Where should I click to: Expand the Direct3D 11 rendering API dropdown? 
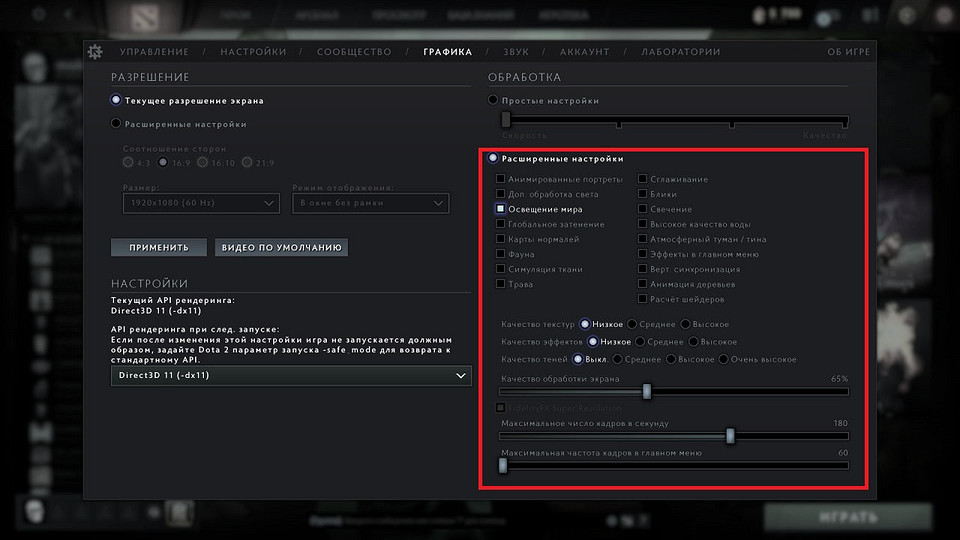pyautogui.click(x=291, y=375)
